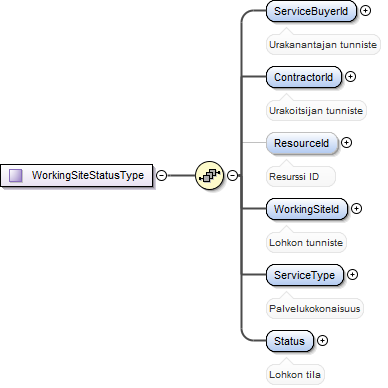
Task: Collapse the sequence compositor children
Action: 232,175
